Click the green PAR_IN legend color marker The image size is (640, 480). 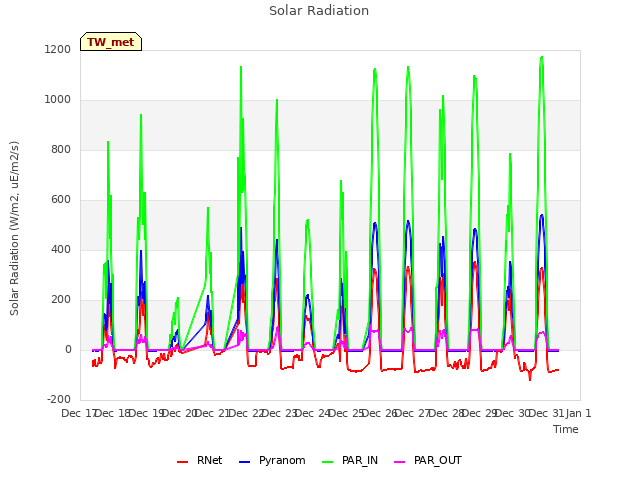[x=327, y=462]
